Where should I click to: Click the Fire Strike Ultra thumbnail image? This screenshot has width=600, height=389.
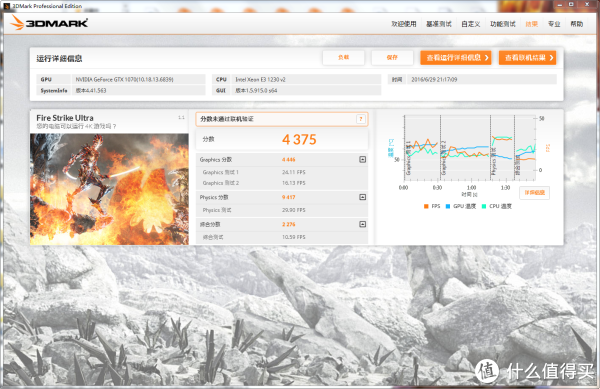109,189
